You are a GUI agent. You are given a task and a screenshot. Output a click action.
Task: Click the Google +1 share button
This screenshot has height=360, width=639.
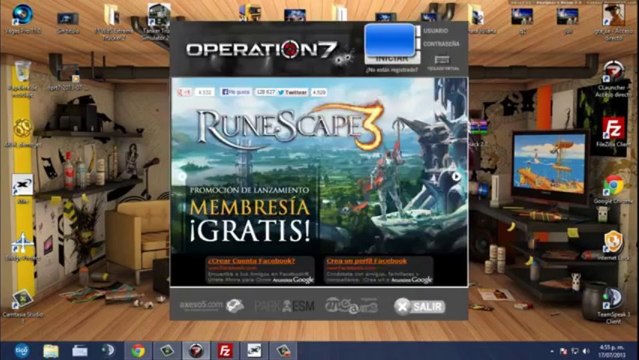pyautogui.click(x=185, y=92)
